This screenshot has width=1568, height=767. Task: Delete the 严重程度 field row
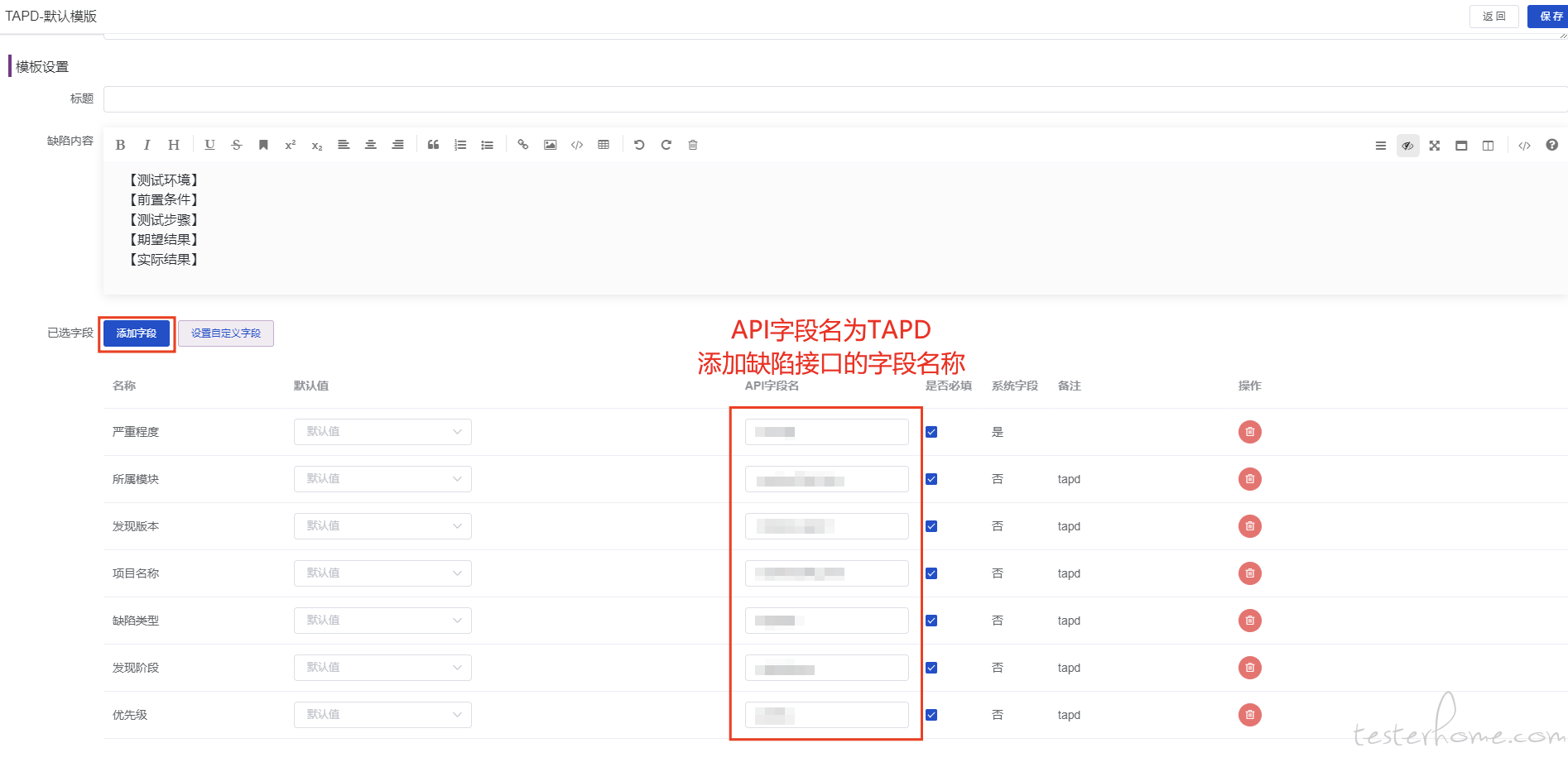(x=1250, y=432)
